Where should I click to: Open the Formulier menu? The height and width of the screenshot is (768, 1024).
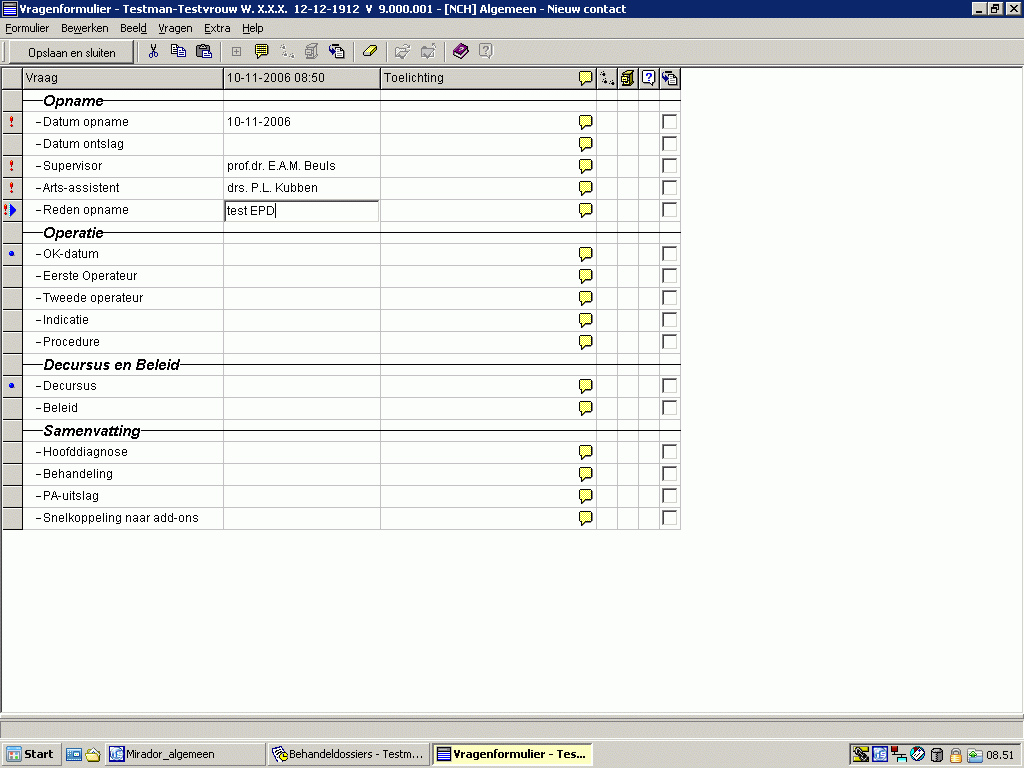(x=27, y=29)
